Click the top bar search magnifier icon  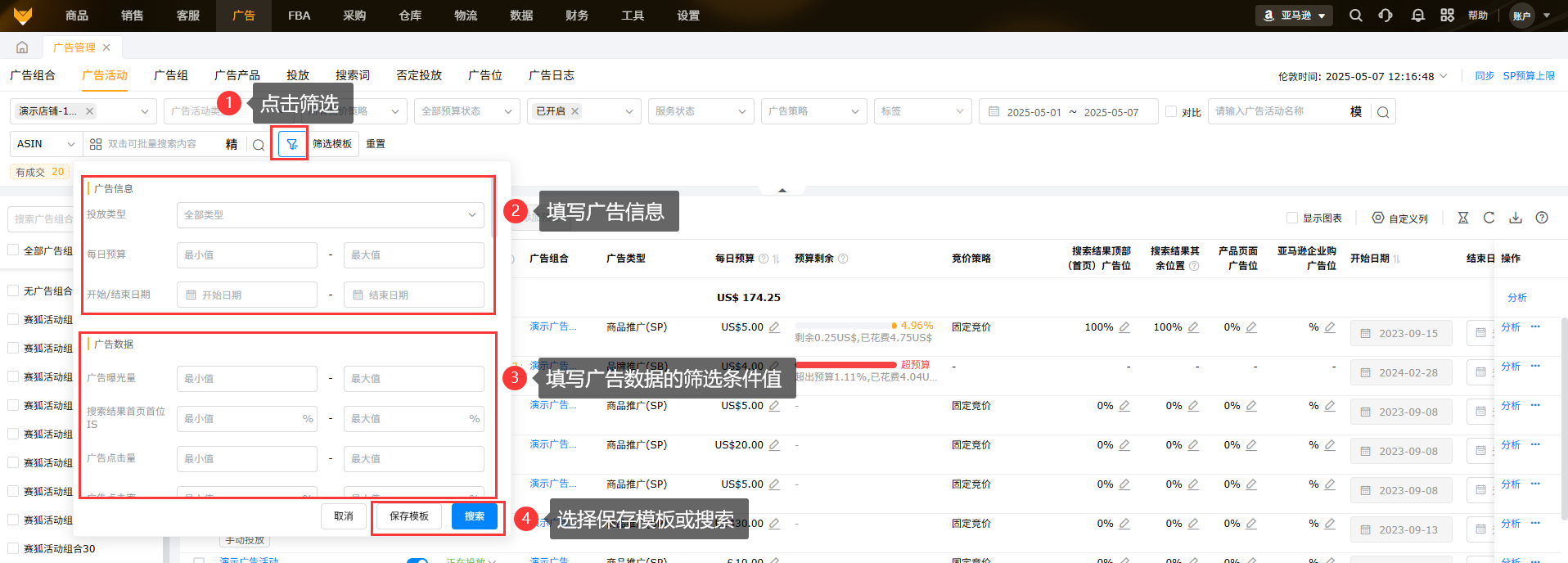(1356, 16)
